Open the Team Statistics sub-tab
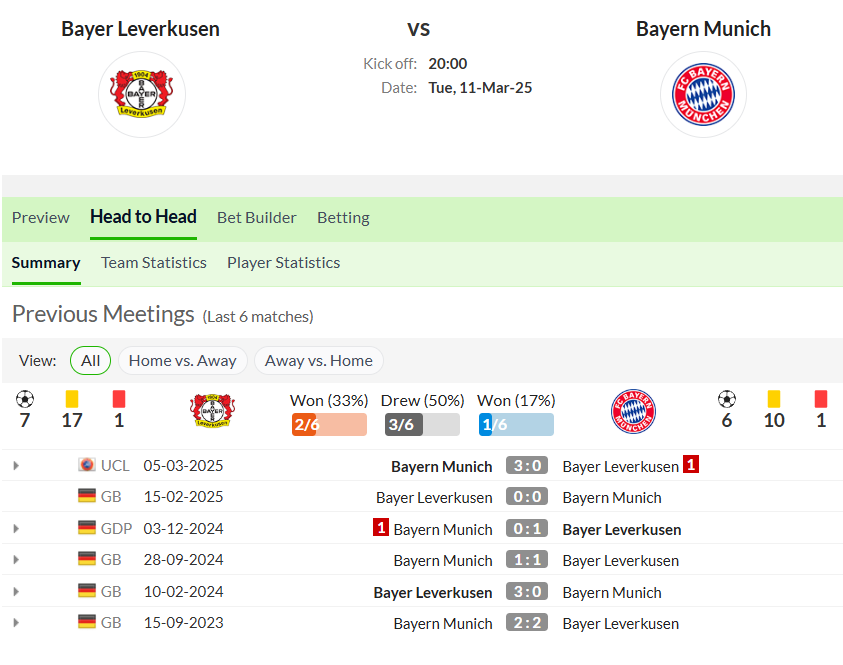This screenshot has width=843, height=665. point(154,263)
